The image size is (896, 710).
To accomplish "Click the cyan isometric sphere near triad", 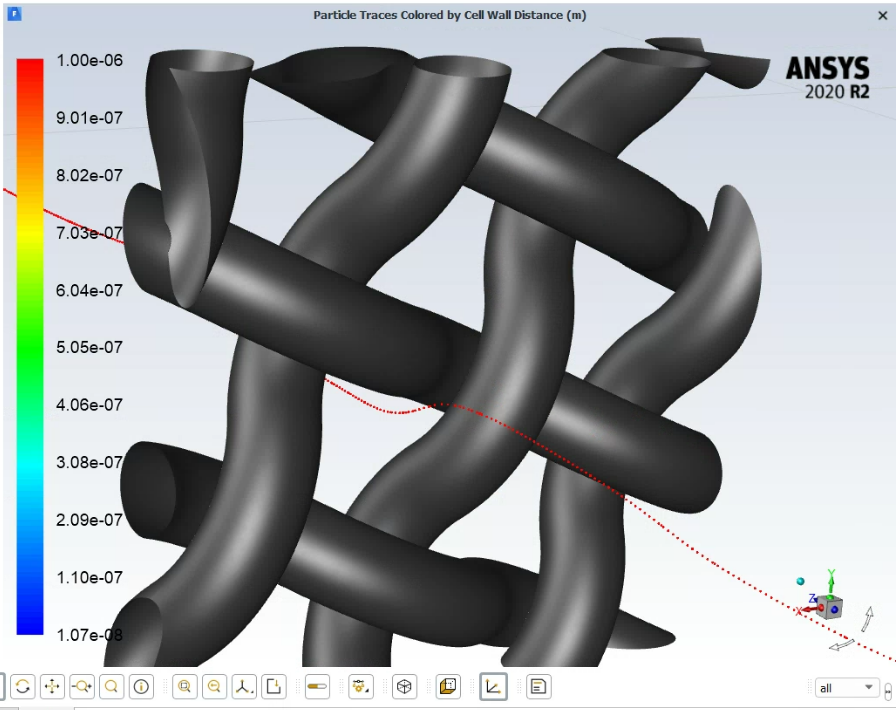I will coord(801,581).
